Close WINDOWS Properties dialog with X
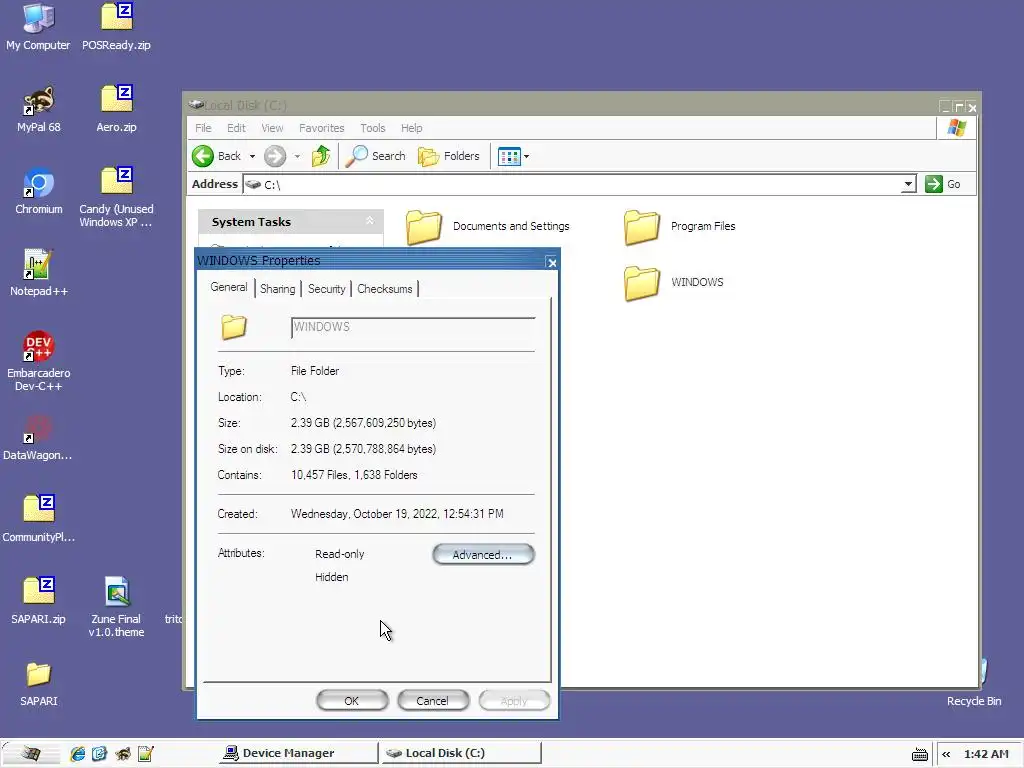Screen dimensions: 1024x768 [x=552, y=263]
